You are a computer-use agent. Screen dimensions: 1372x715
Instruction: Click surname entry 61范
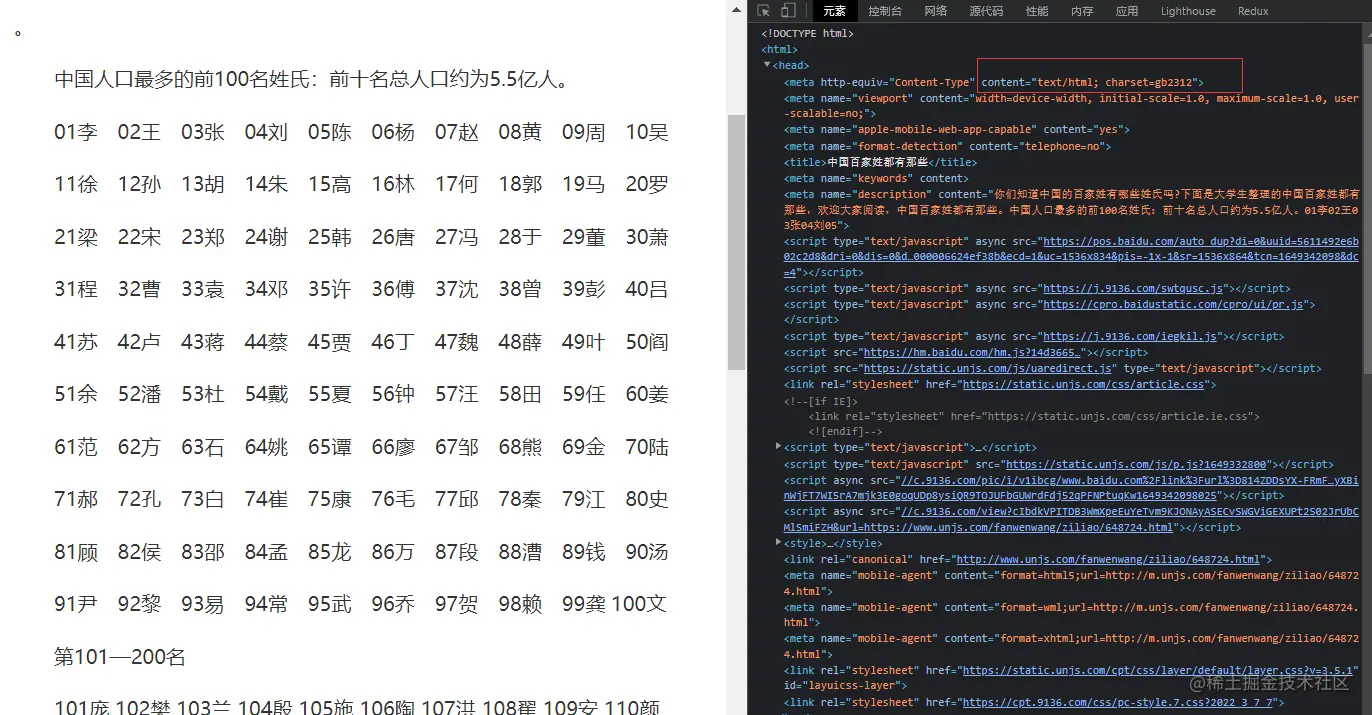[x=76, y=447]
